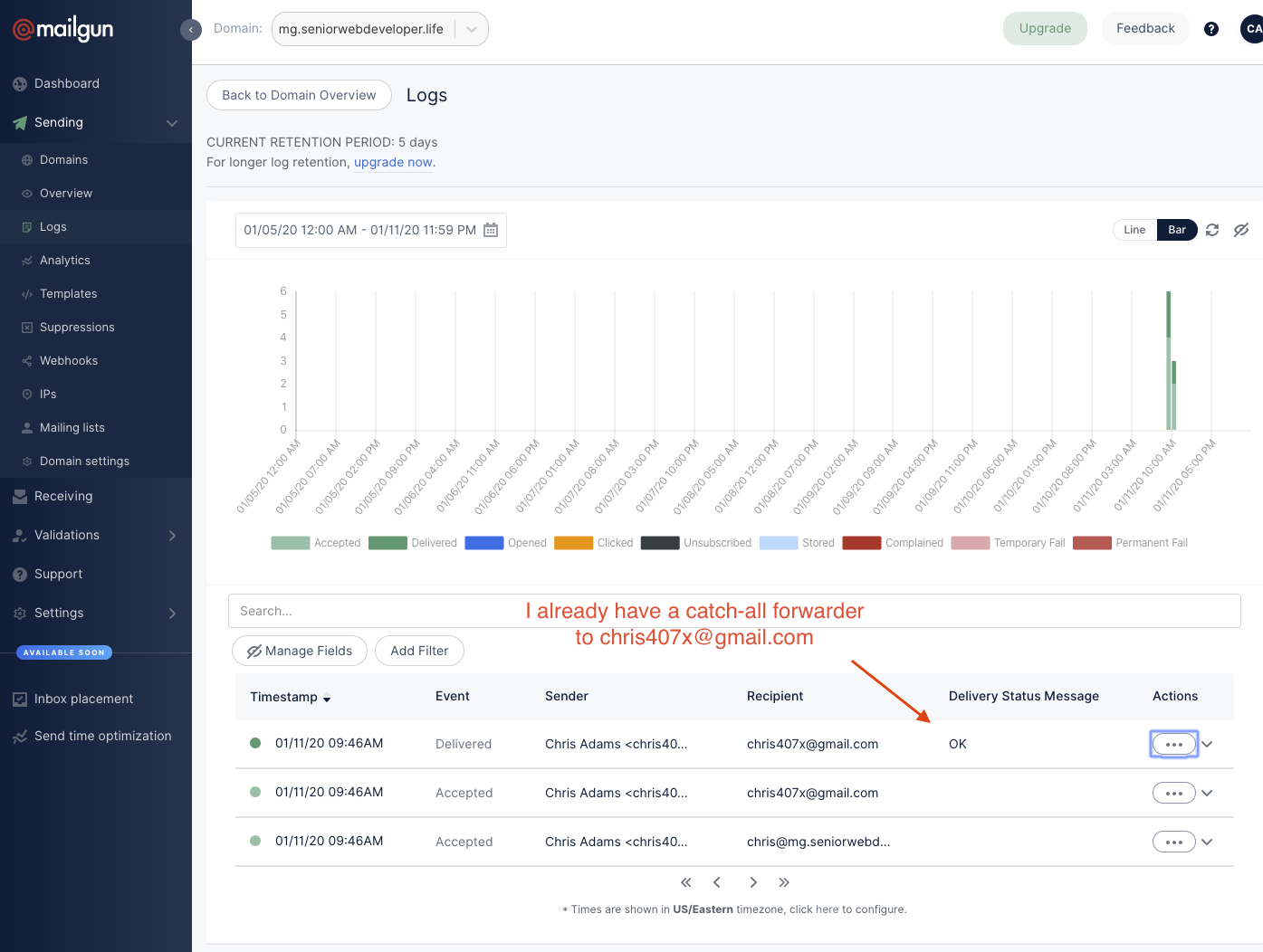Toggle the Stored legend series

click(x=797, y=543)
